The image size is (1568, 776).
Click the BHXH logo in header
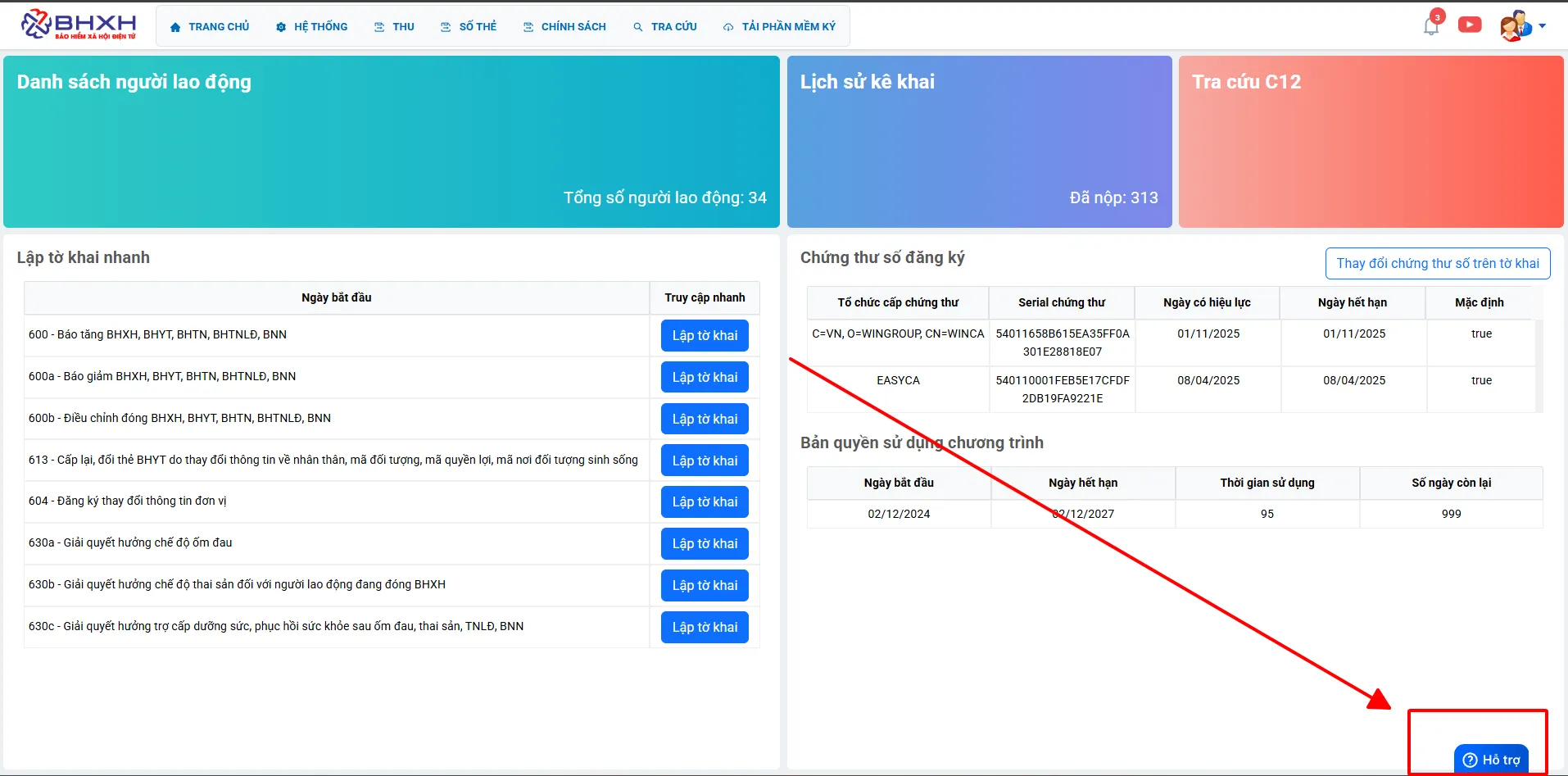click(x=79, y=25)
